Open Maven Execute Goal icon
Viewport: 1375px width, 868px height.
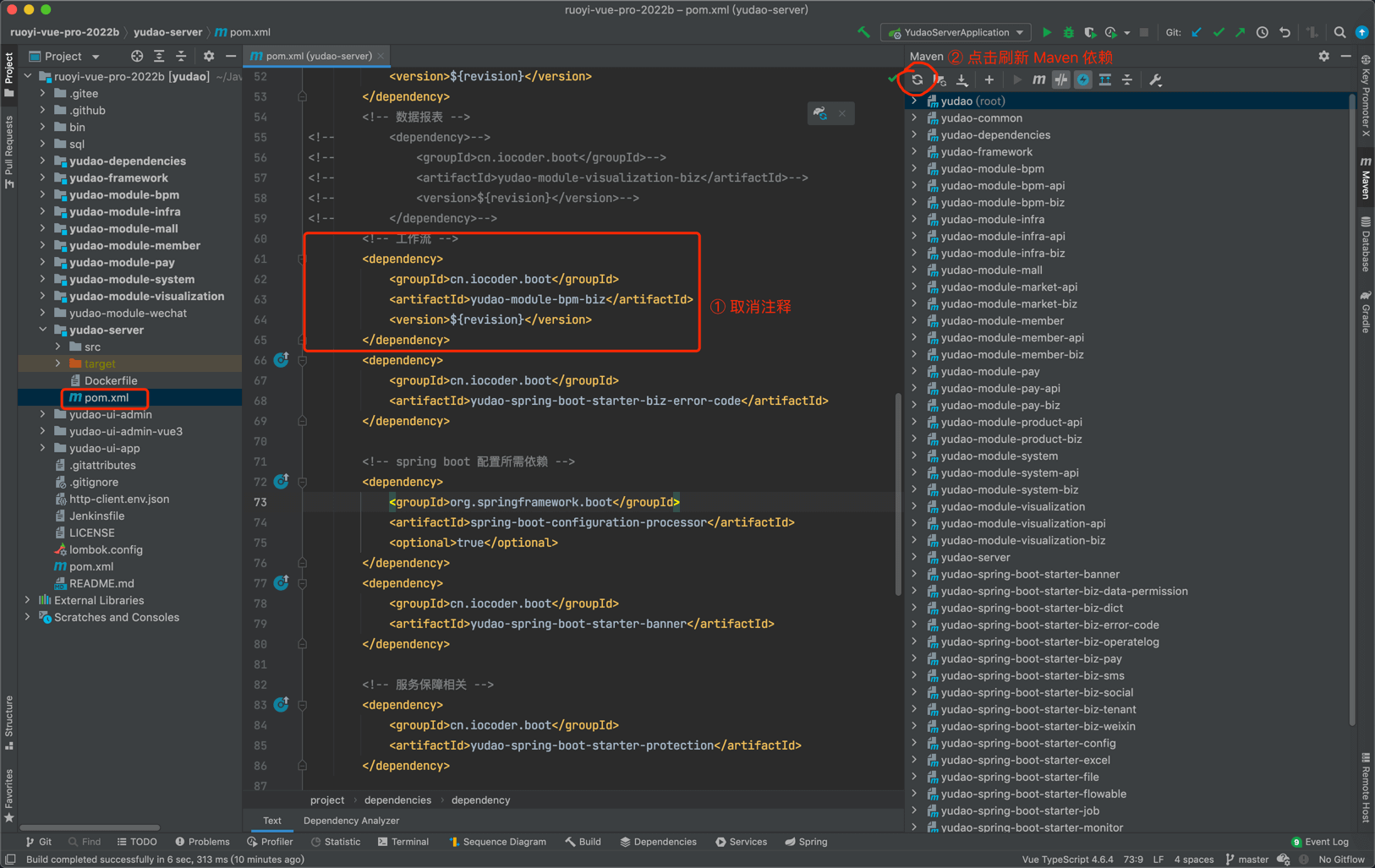[x=1038, y=79]
